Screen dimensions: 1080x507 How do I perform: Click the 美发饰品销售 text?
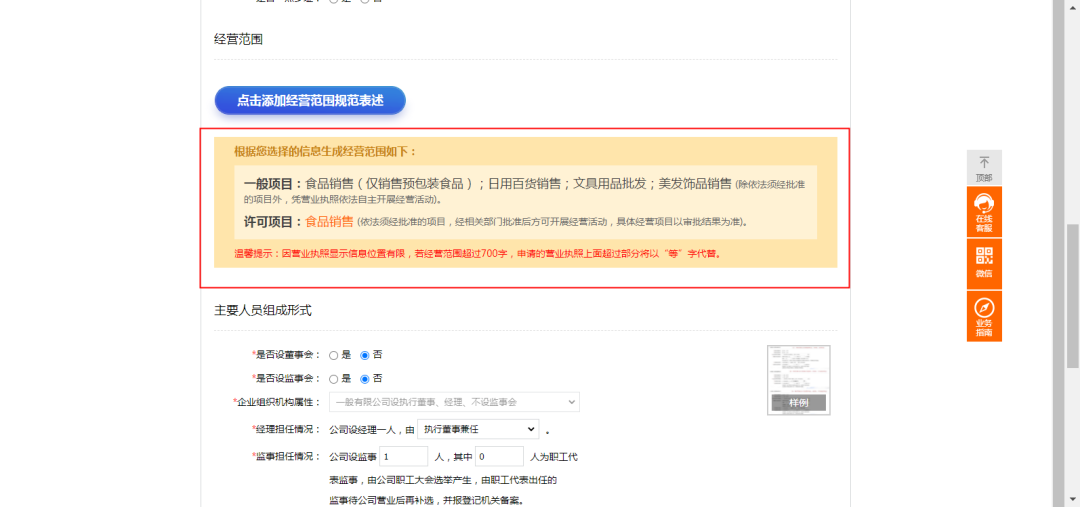695,184
